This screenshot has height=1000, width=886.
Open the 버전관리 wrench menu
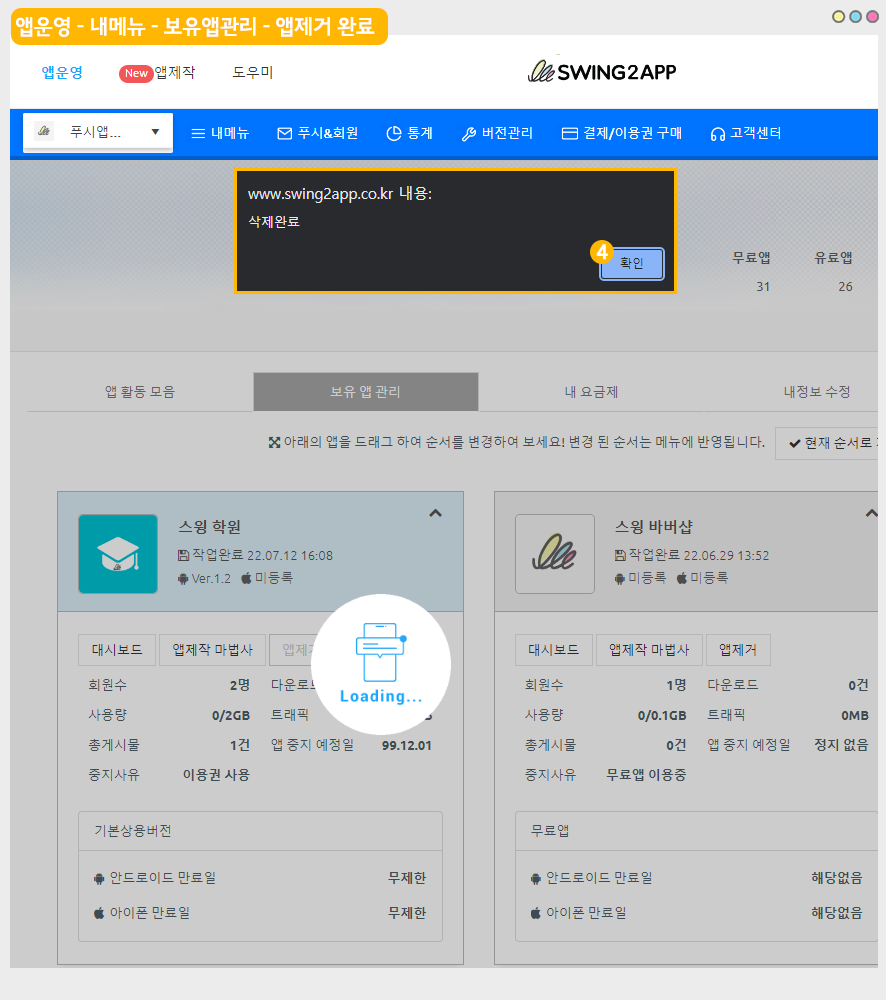497,133
